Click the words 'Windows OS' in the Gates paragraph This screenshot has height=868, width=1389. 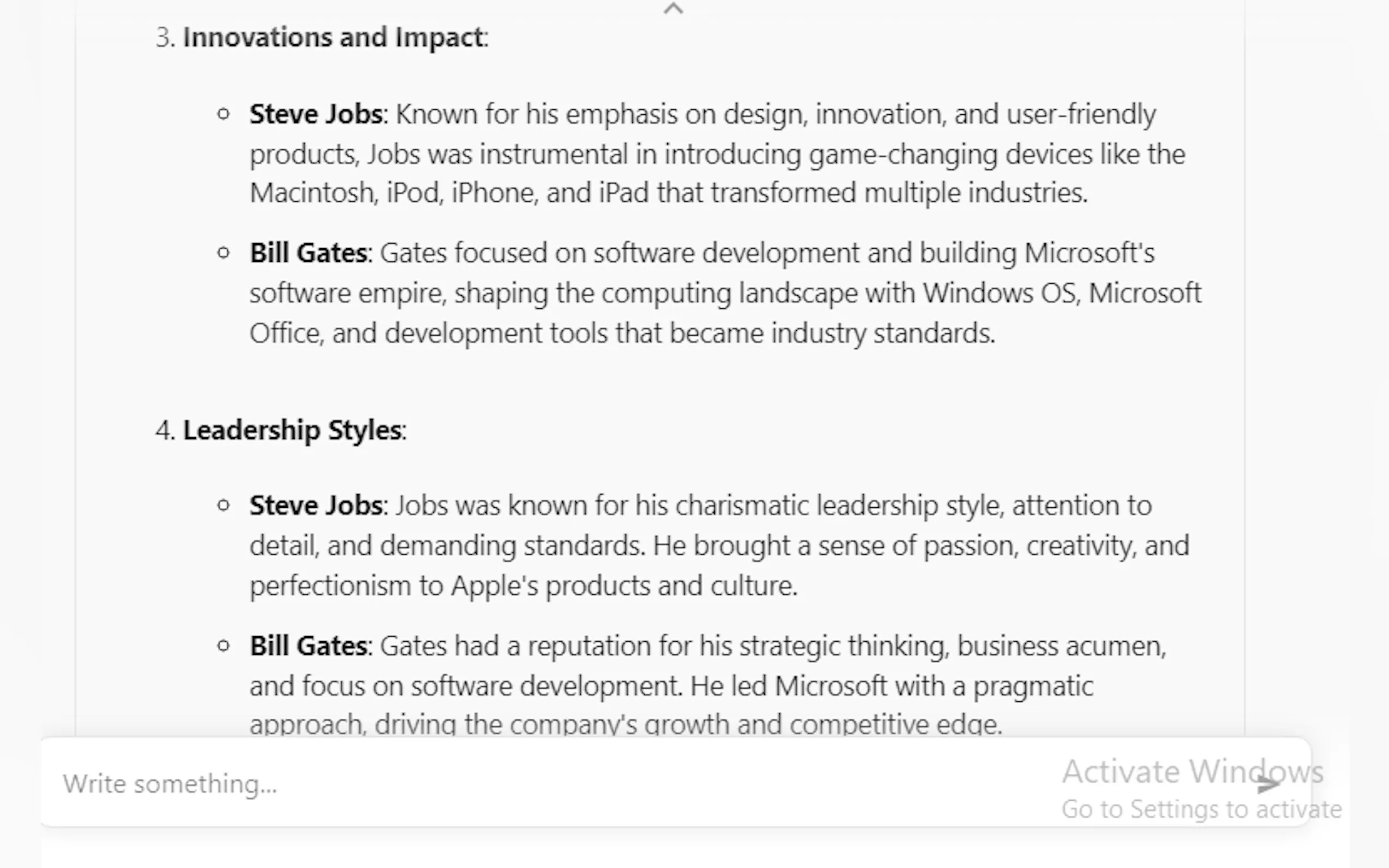[x=999, y=294]
